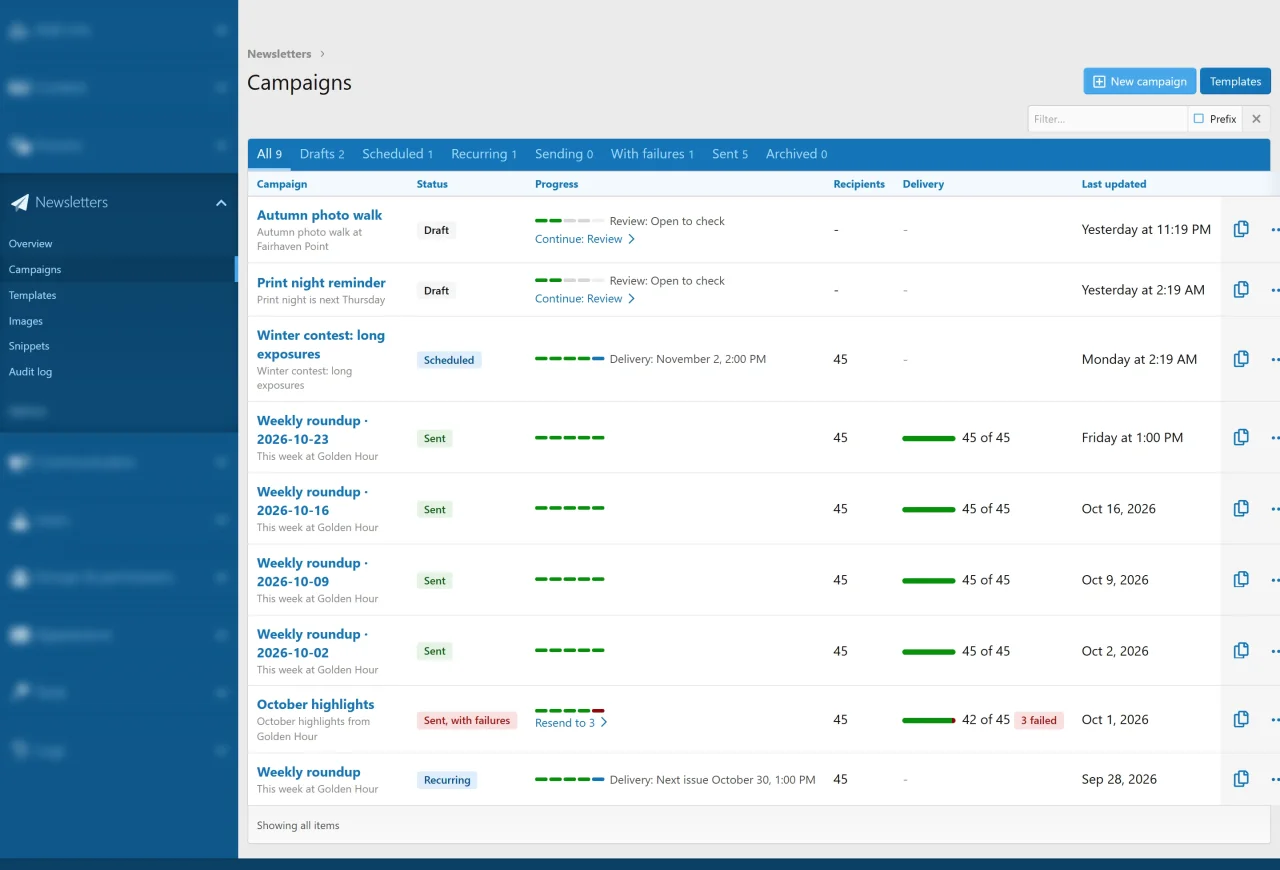Duplicate the October highlights campaign
Screen dimensions: 1280x870
[1241, 719]
